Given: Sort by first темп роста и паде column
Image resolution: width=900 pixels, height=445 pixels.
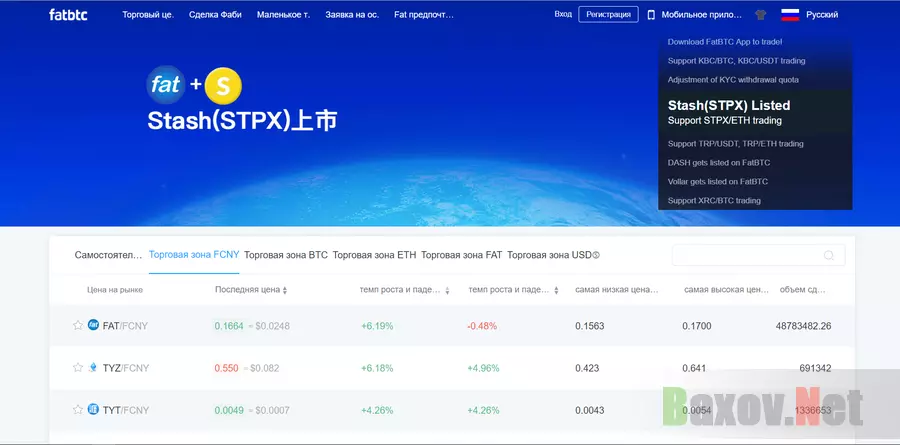Looking at the screenshot, I should tap(448, 291).
